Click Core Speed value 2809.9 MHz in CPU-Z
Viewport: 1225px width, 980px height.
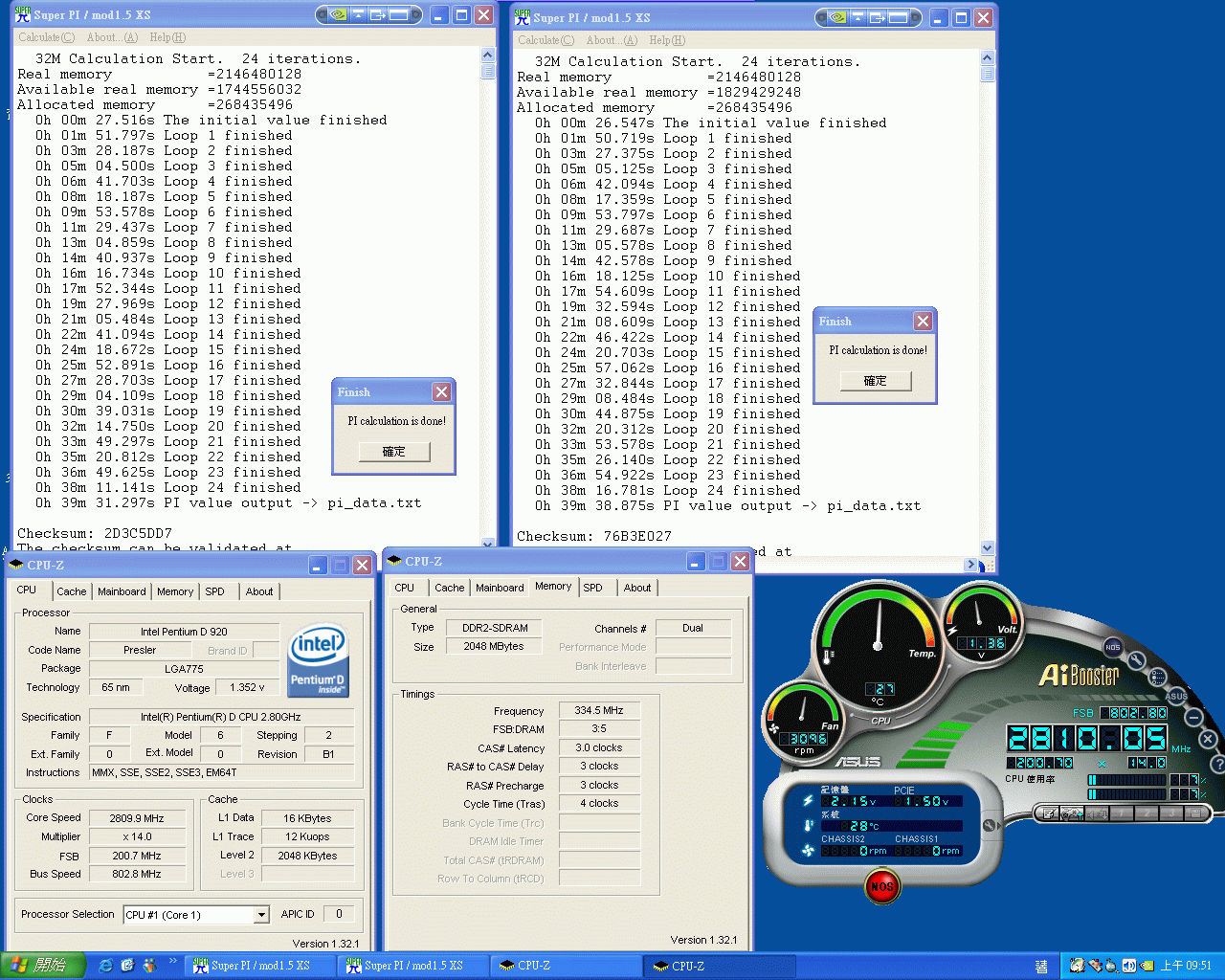(137, 818)
